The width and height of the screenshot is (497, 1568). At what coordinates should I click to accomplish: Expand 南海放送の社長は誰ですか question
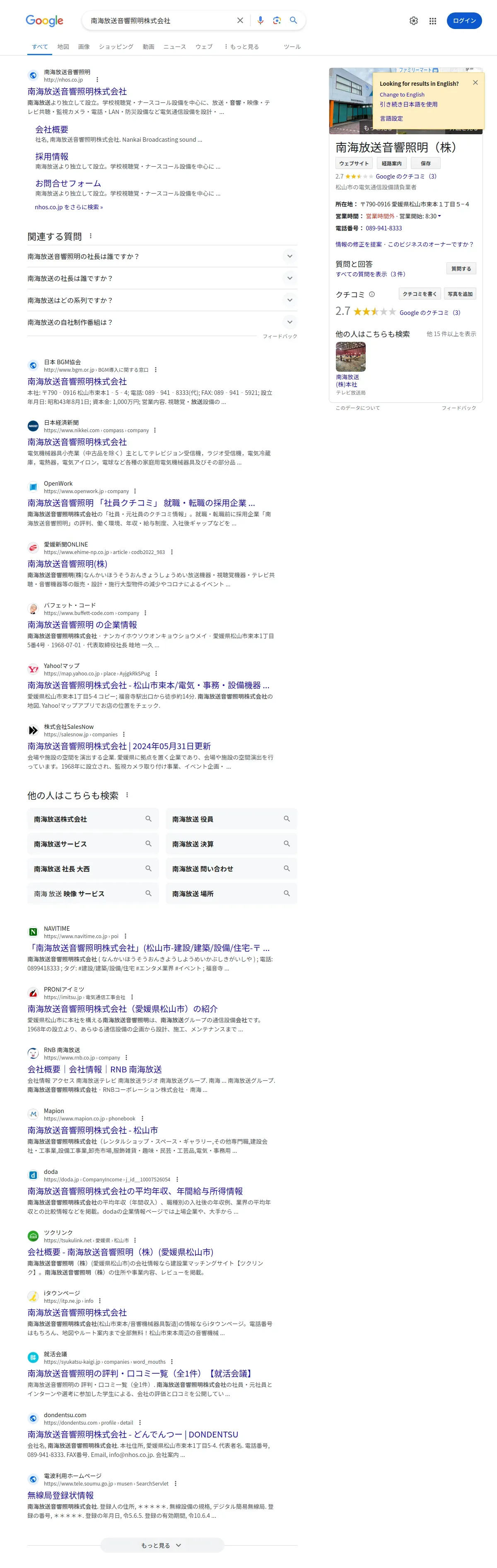pyautogui.click(x=162, y=278)
